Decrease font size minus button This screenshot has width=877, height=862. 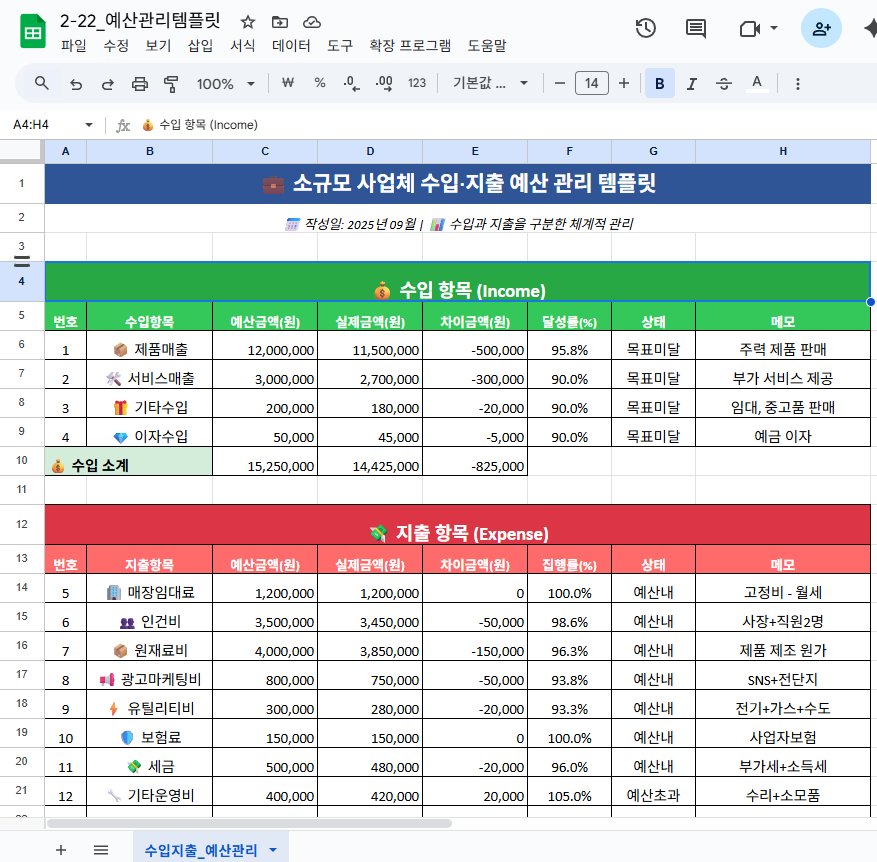pyautogui.click(x=559, y=83)
